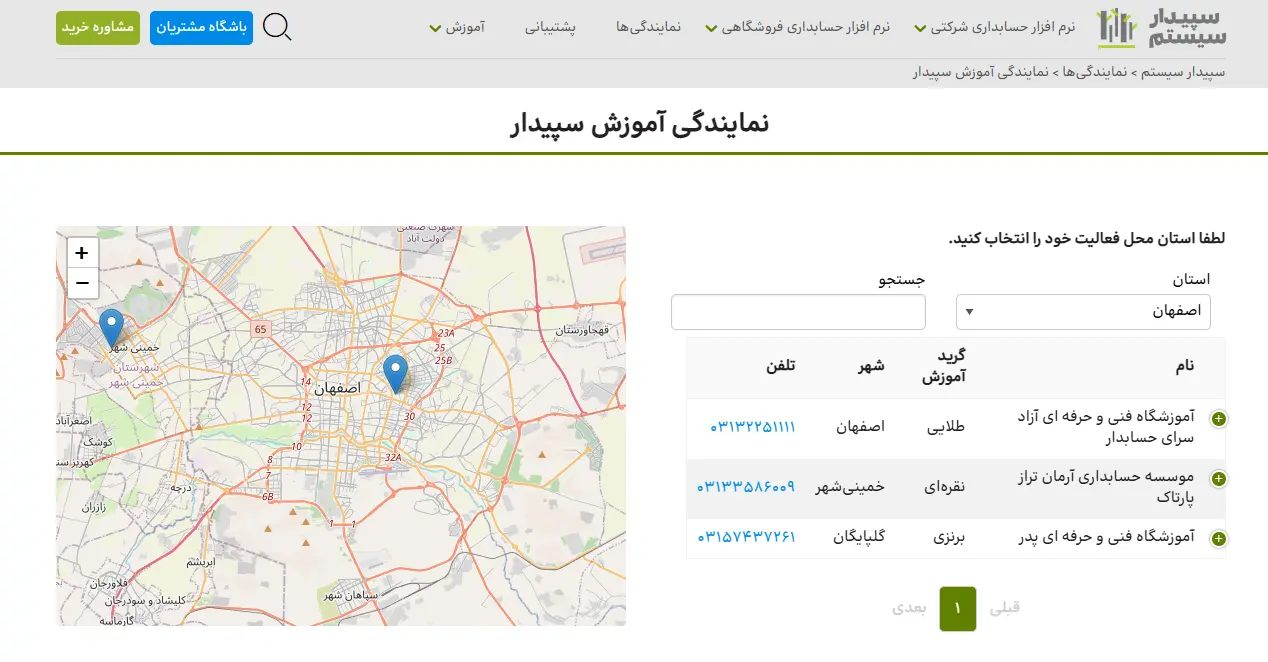Call phone number ۰۳۱۳۲۲۵۱۱۱۱
The height and width of the screenshot is (662, 1268).
click(753, 427)
